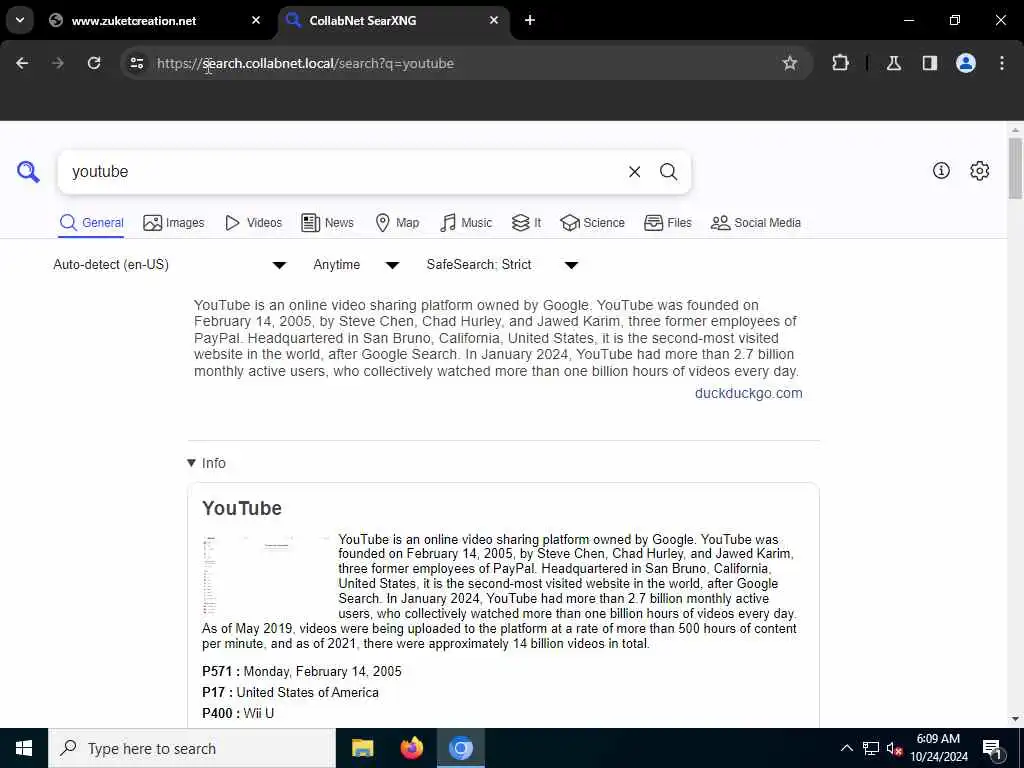The image size is (1024, 768).
Task: Click the P571 date property row
Action: click(x=302, y=671)
